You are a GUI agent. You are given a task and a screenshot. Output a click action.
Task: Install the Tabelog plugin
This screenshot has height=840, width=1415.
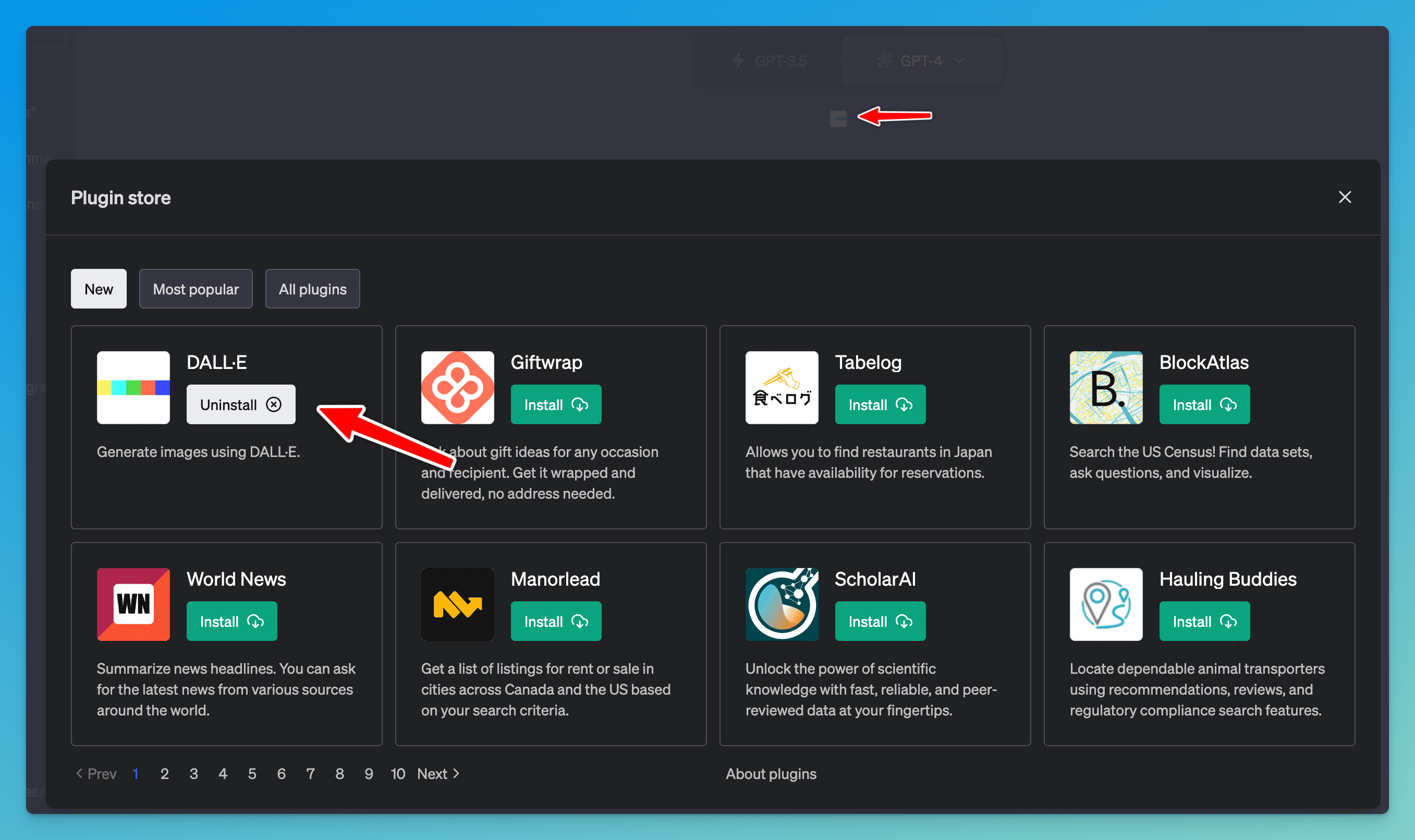[881, 405]
